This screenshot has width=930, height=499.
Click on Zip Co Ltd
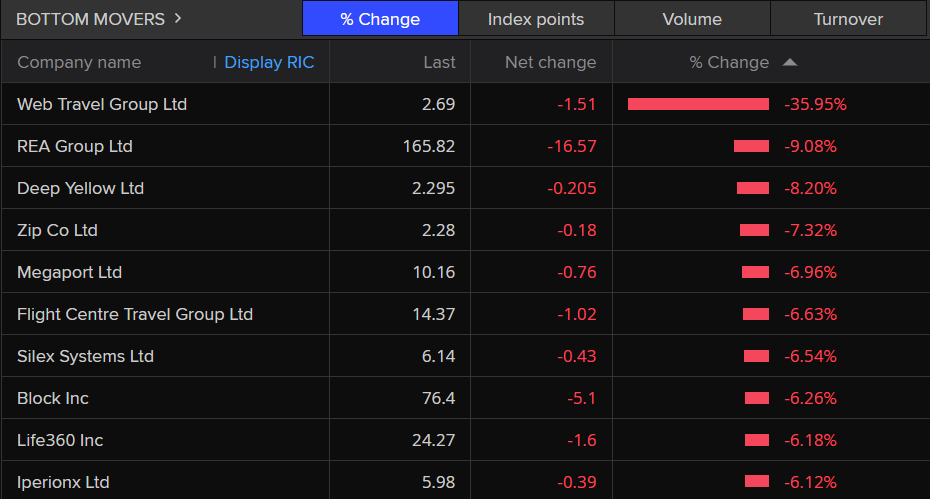[57, 230]
